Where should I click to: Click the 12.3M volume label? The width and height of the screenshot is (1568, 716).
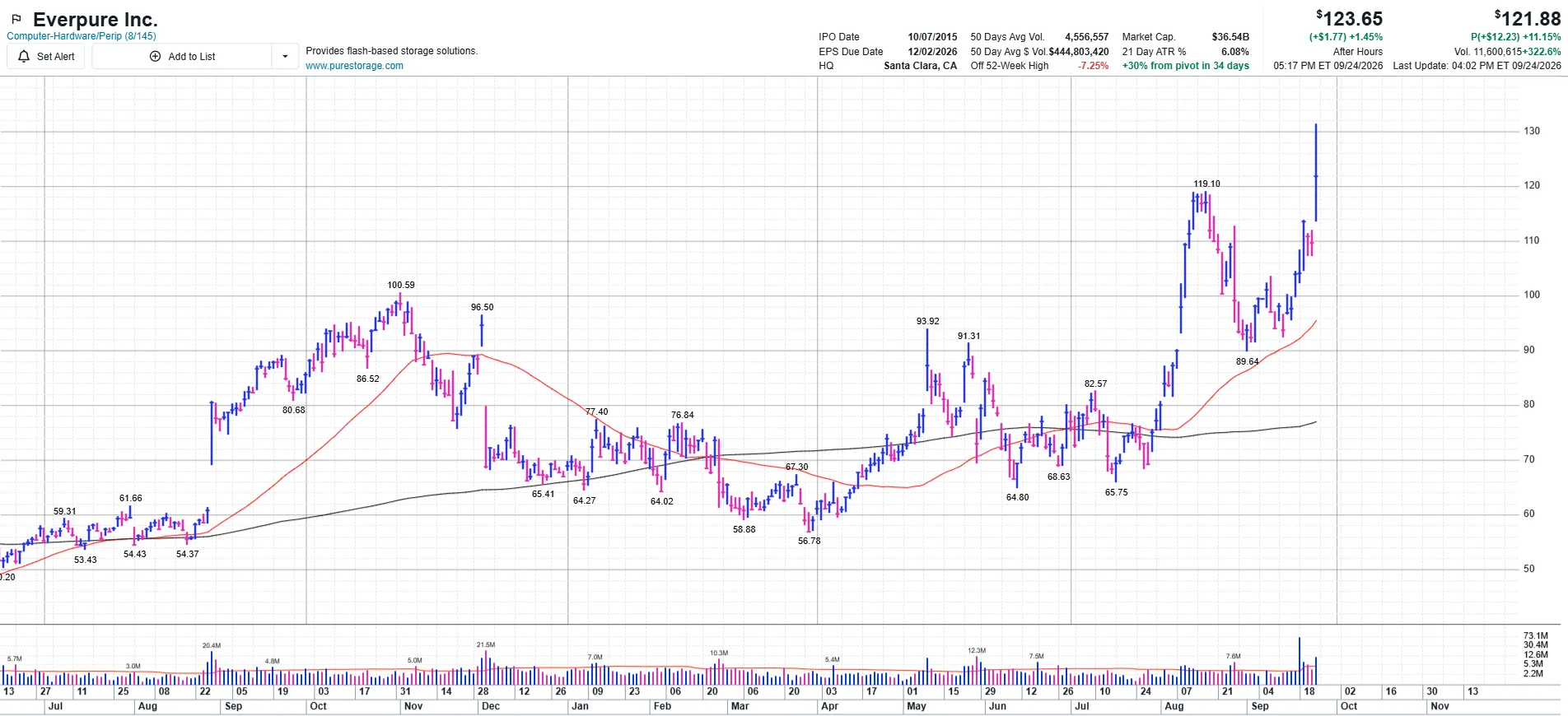[977, 651]
